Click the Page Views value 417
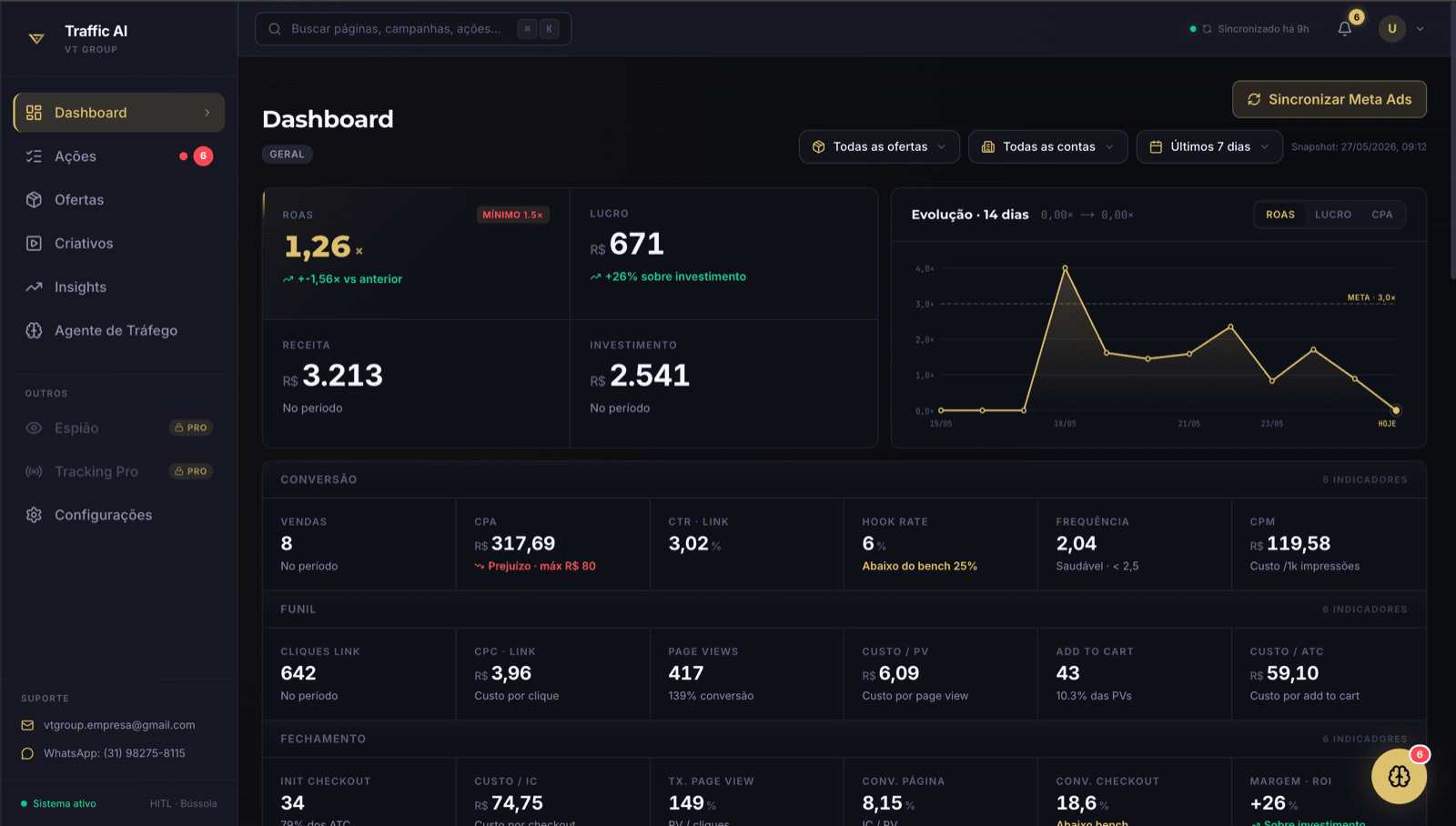The height and width of the screenshot is (826, 1456). click(x=686, y=673)
